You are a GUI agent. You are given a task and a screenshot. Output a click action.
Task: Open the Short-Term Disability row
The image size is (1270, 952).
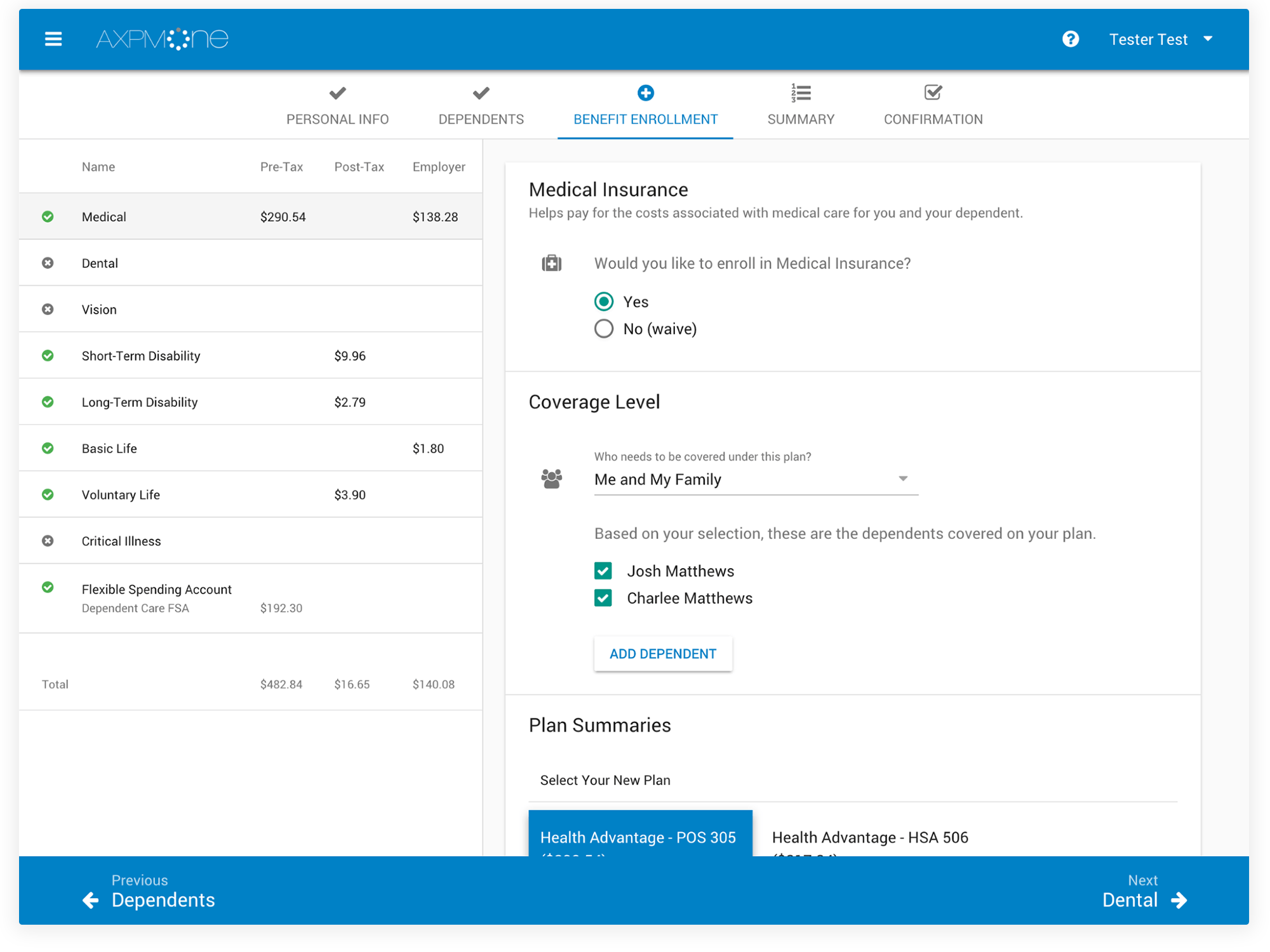251,355
